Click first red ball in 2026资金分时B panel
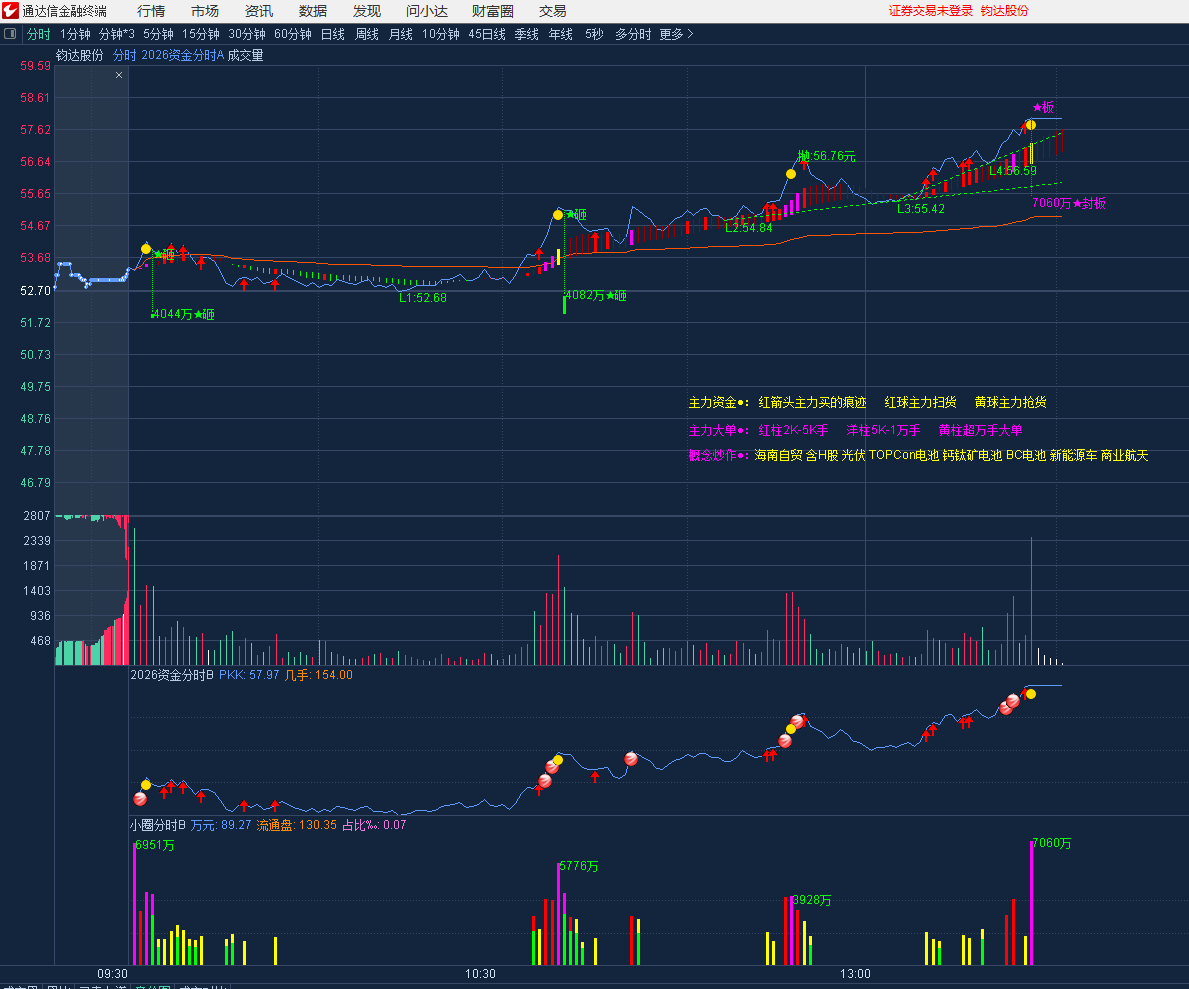Viewport: 1189px width, 989px height. click(x=140, y=798)
